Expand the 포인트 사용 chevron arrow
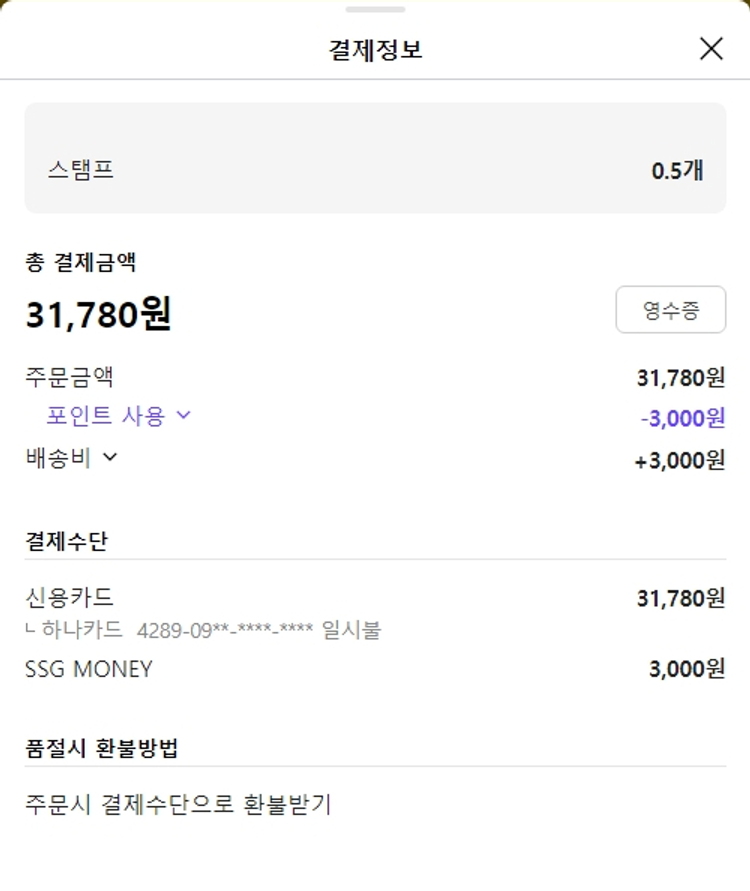This screenshot has height=891, width=750. tap(183, 415)
